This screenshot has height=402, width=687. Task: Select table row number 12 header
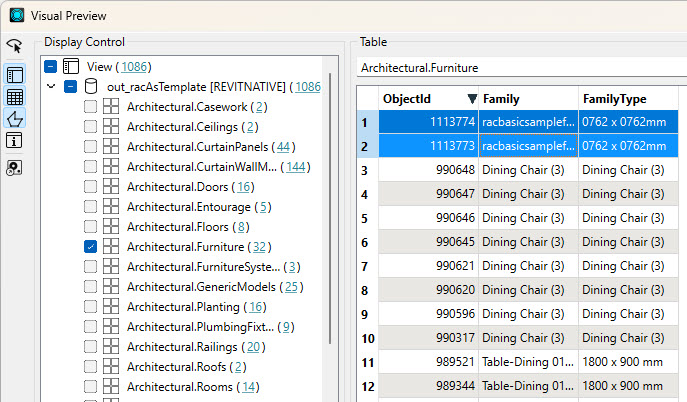tap(367, 386)
